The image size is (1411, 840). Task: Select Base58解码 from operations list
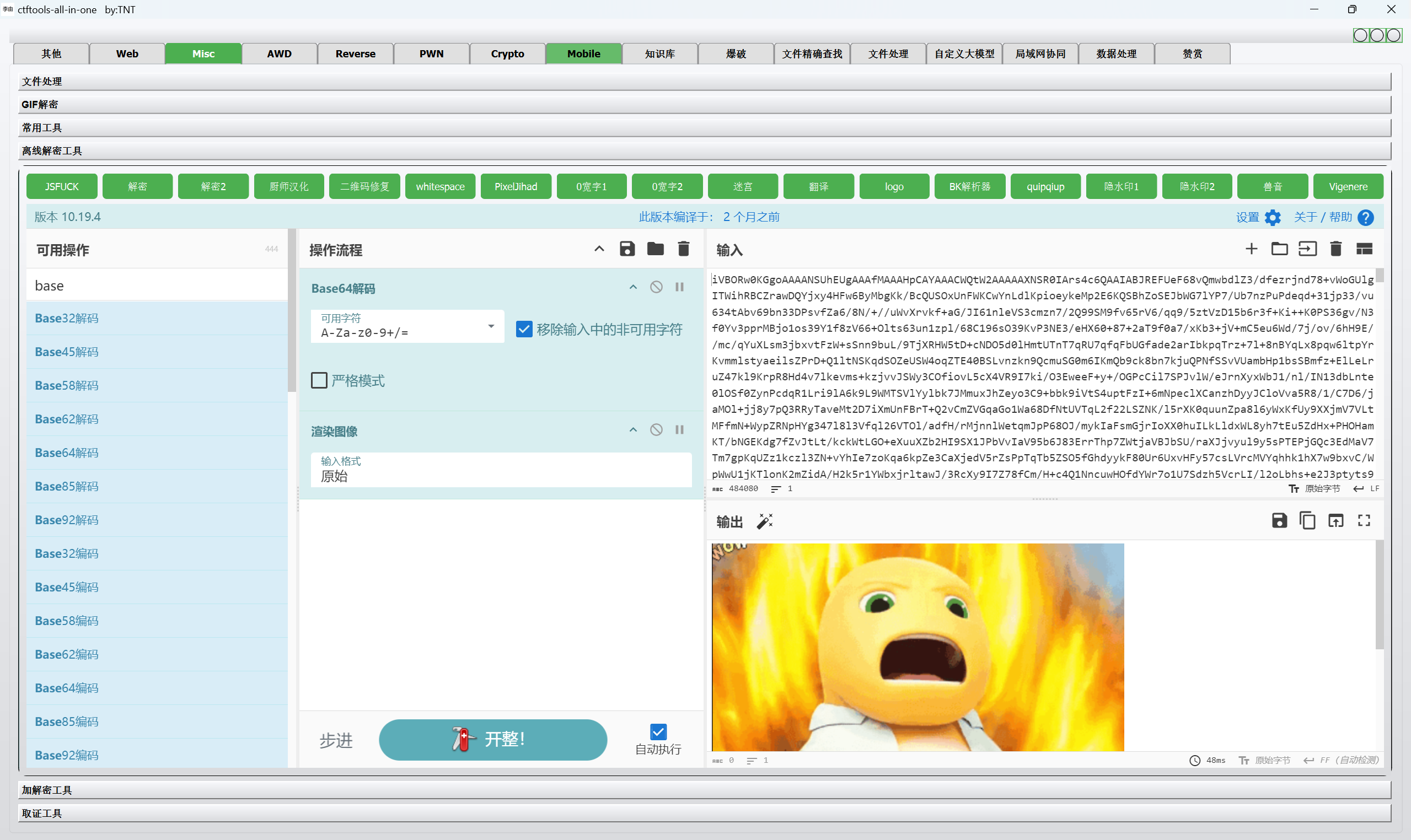[x=157, y=385]
